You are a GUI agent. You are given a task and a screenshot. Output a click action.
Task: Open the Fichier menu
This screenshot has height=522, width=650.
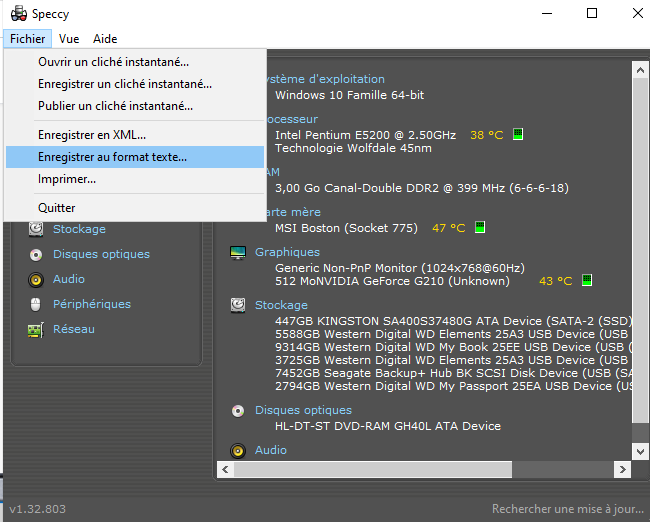28,39
